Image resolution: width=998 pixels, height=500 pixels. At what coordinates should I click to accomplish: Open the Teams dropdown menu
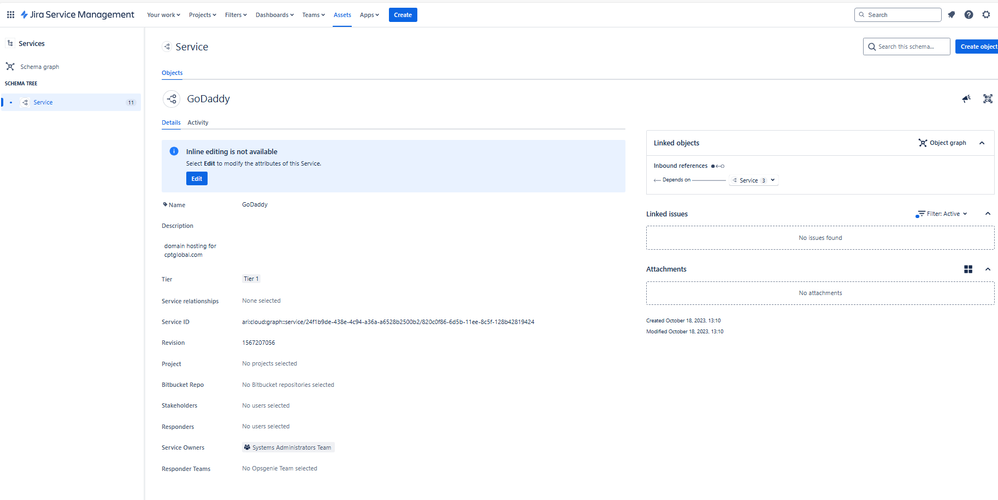pos(314,15)
